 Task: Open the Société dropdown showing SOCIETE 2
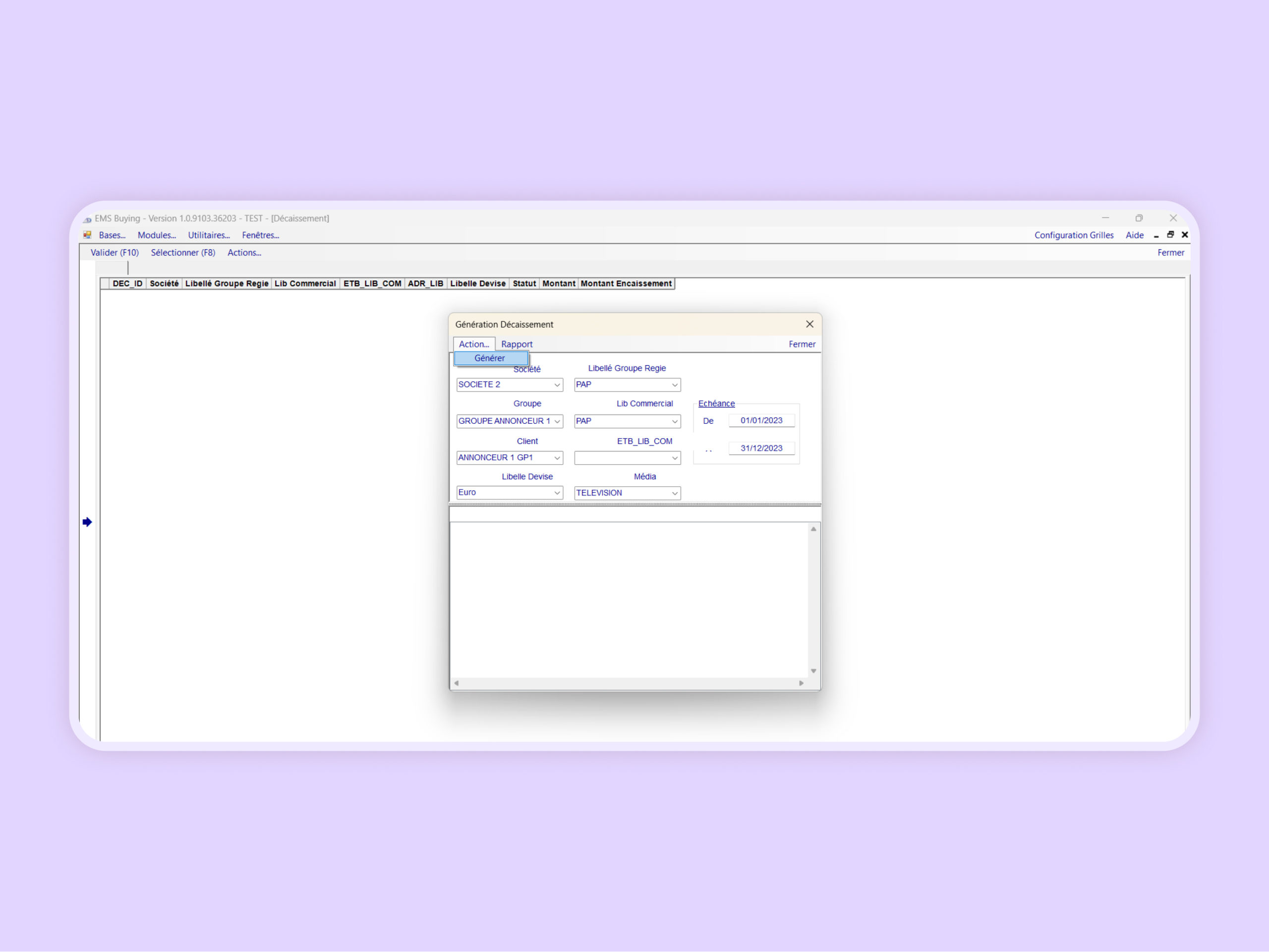[557, 385]
